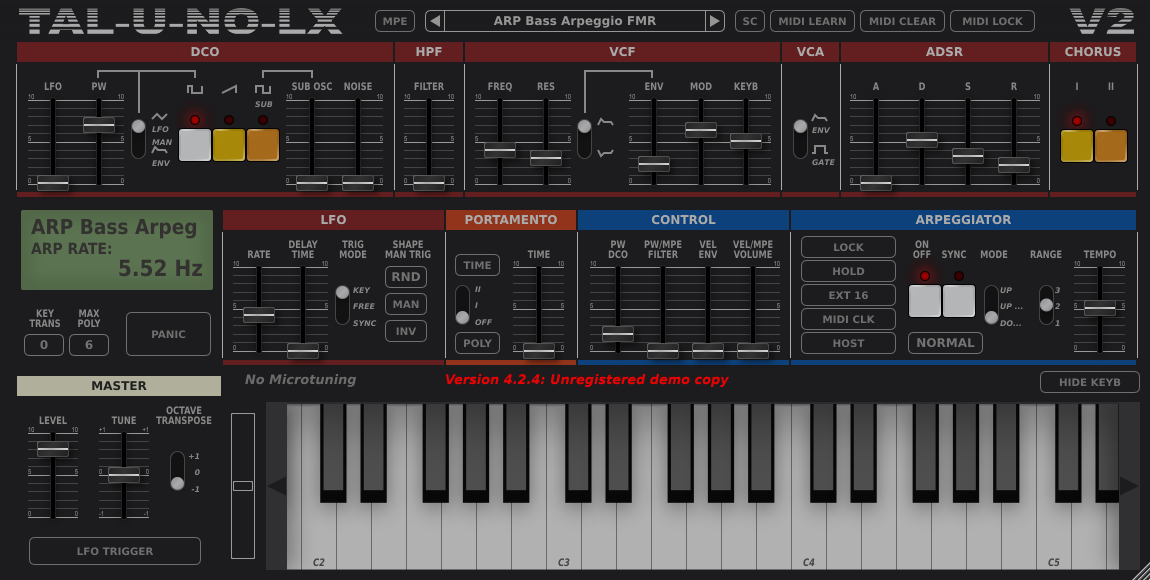Toggle the MPE button
1150x580 pixels.
coord(395,21)
